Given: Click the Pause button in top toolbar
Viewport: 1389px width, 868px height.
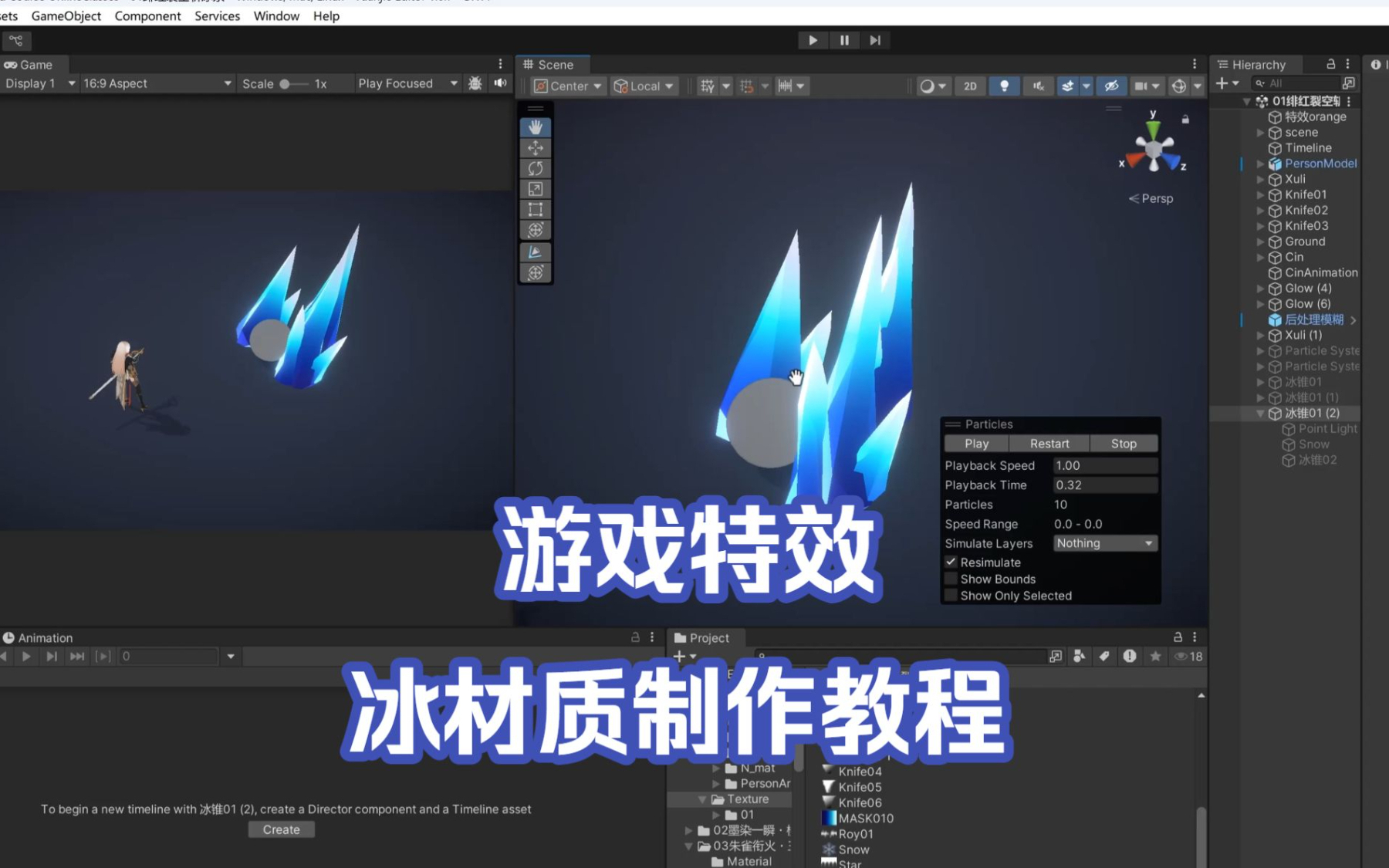Looking at the screenshot, I should click(x=844, y=40).
